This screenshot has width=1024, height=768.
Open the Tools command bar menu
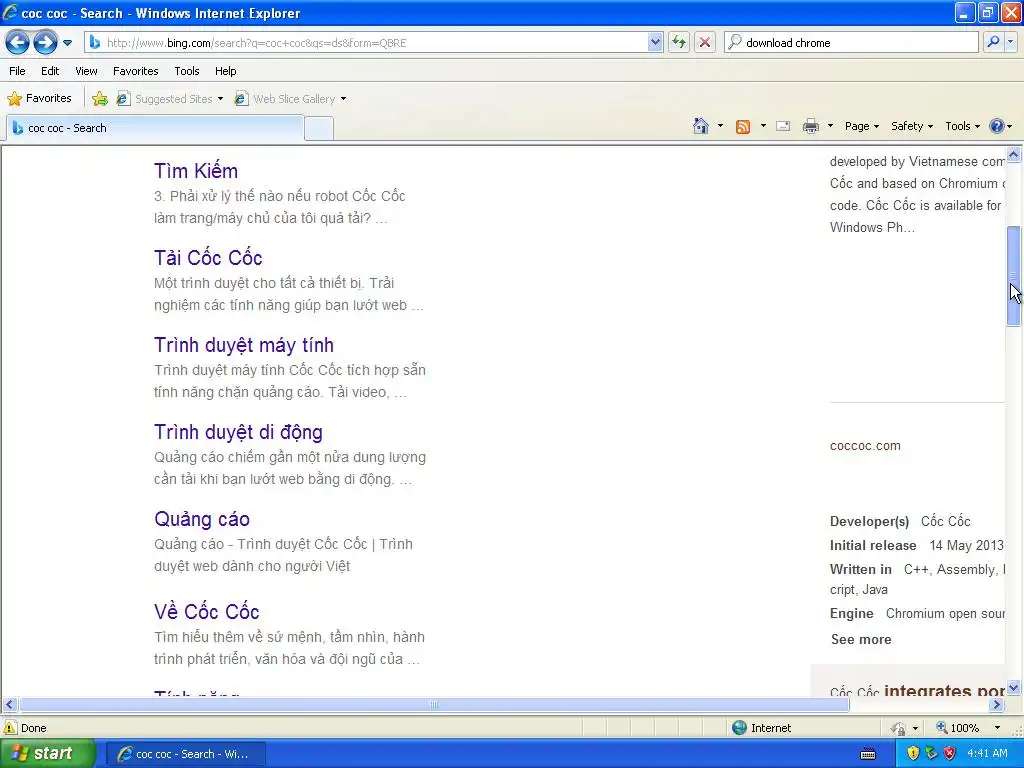tap(962, 126)
